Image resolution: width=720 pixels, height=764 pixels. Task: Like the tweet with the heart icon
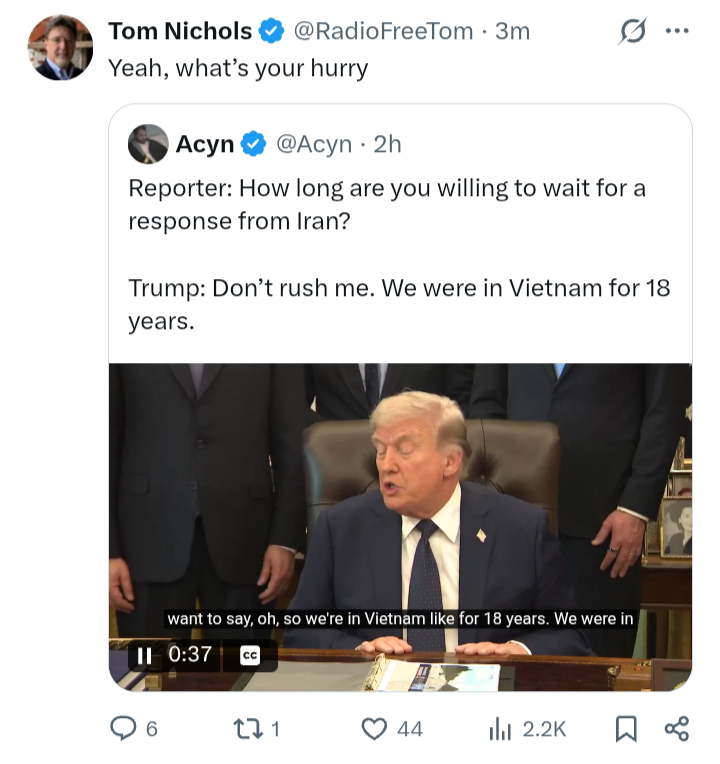pos(374,729)
